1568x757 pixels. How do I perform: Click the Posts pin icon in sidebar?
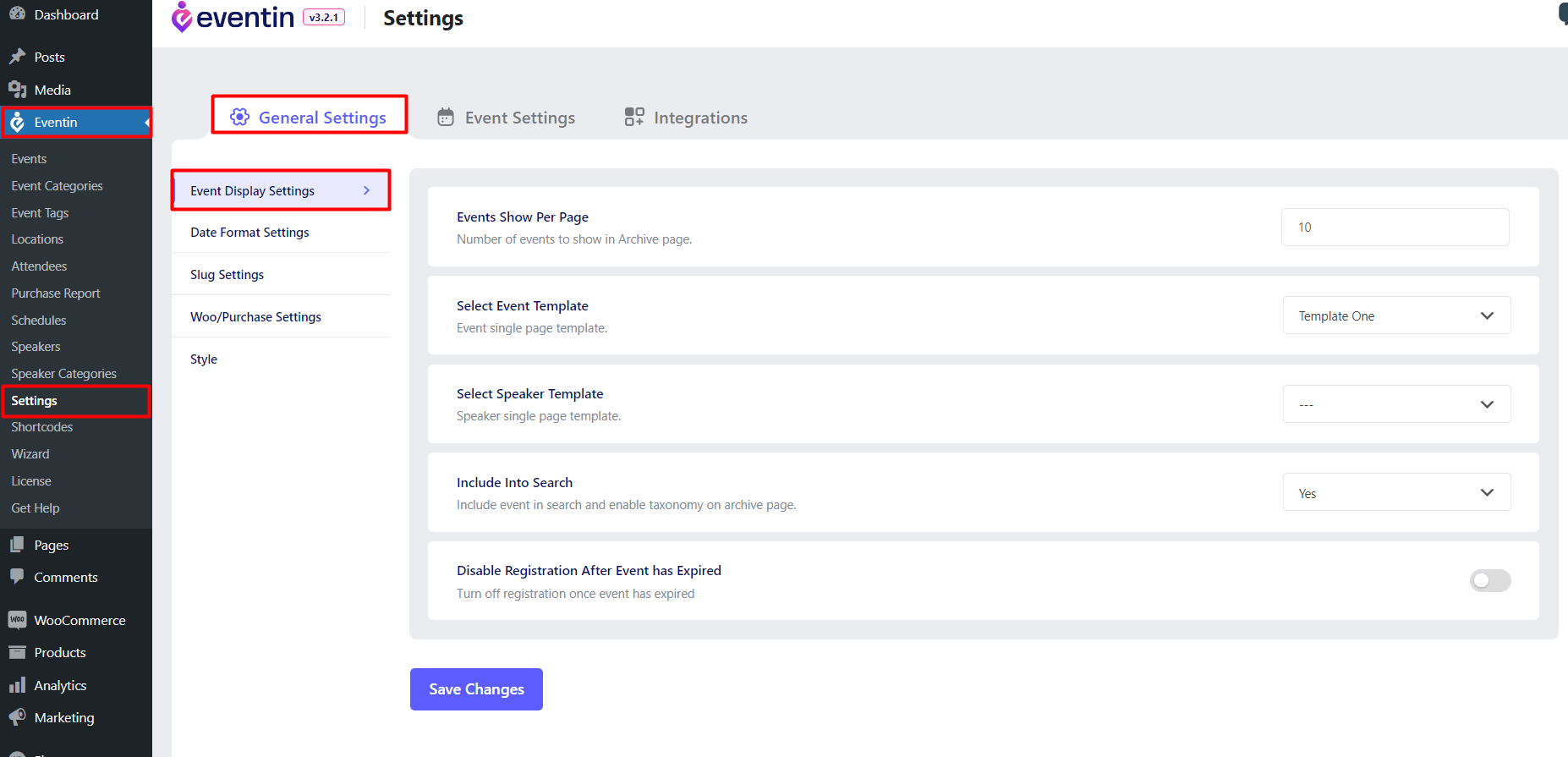coord(17,57)
